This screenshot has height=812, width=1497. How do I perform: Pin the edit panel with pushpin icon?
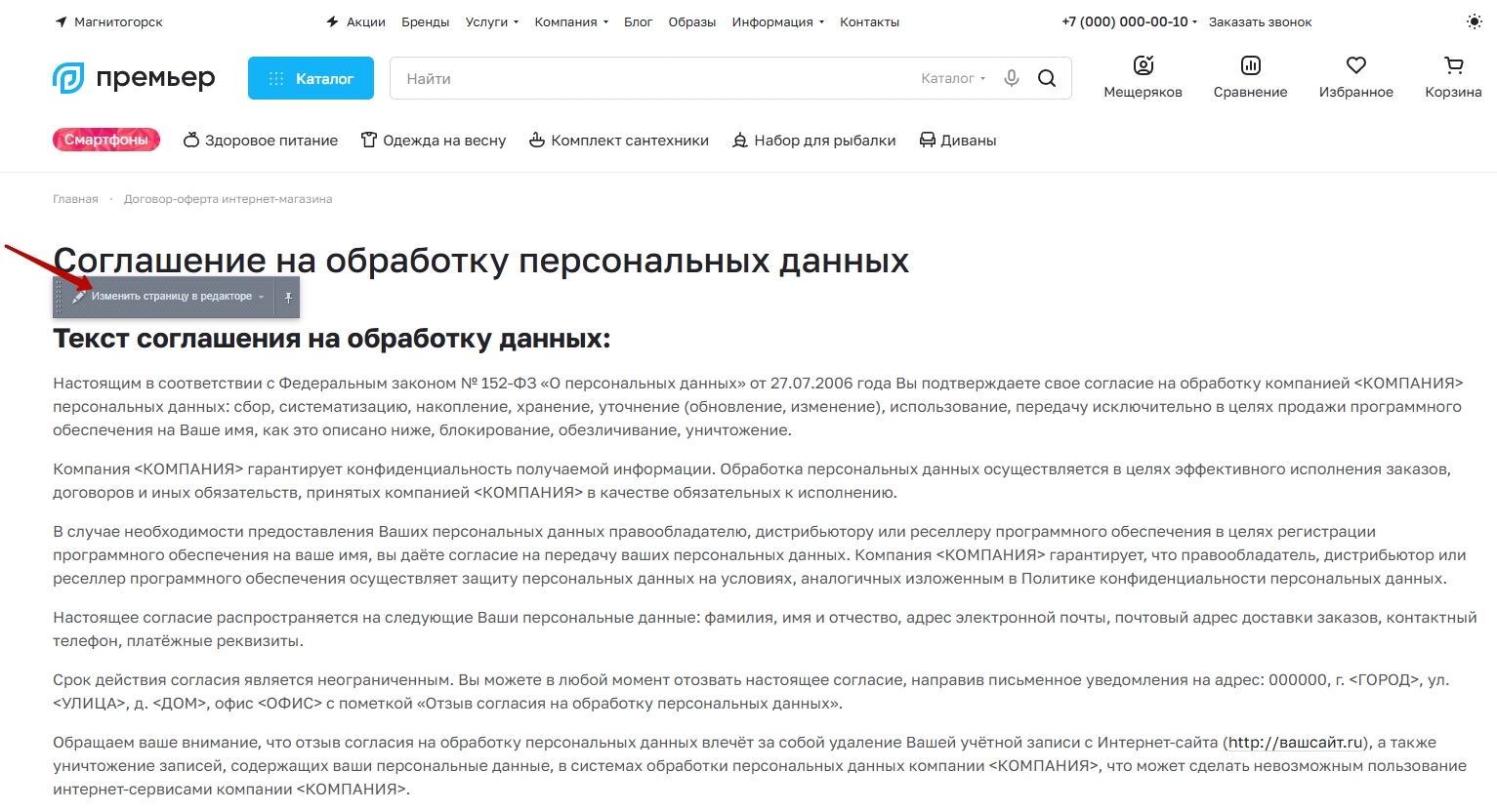click(288, 298)
